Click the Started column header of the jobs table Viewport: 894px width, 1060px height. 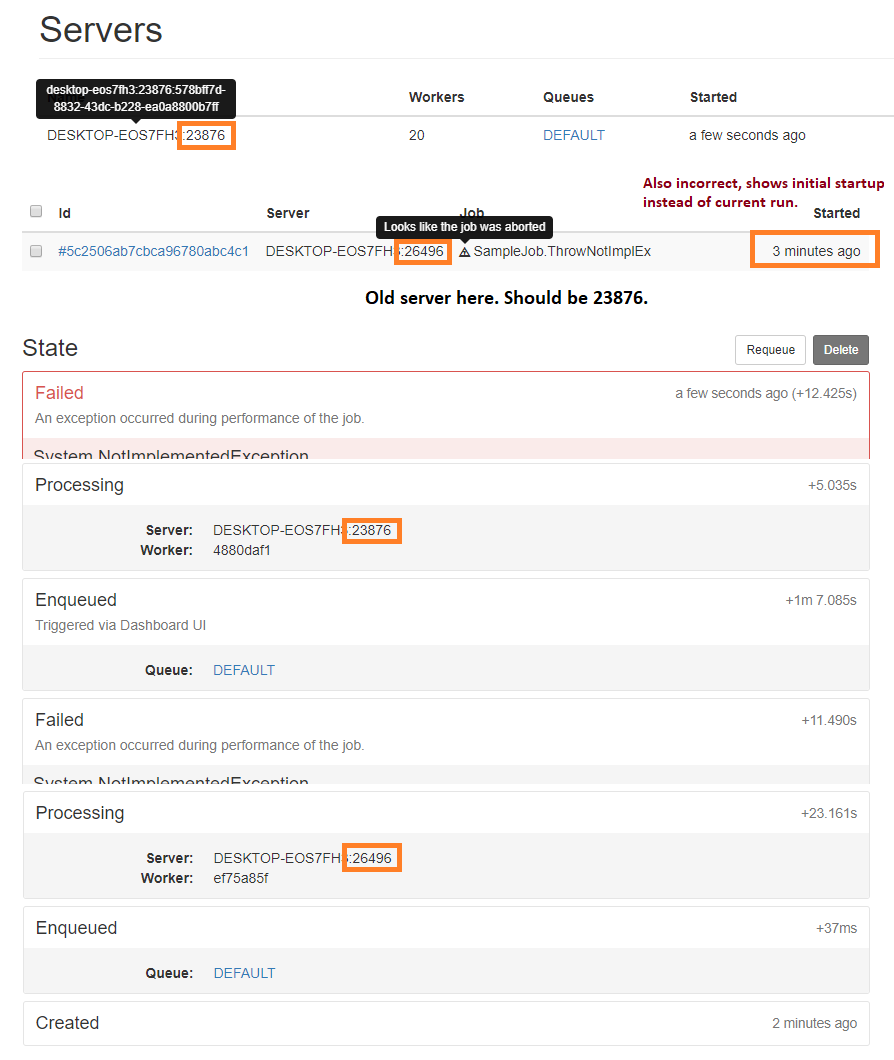837,213
